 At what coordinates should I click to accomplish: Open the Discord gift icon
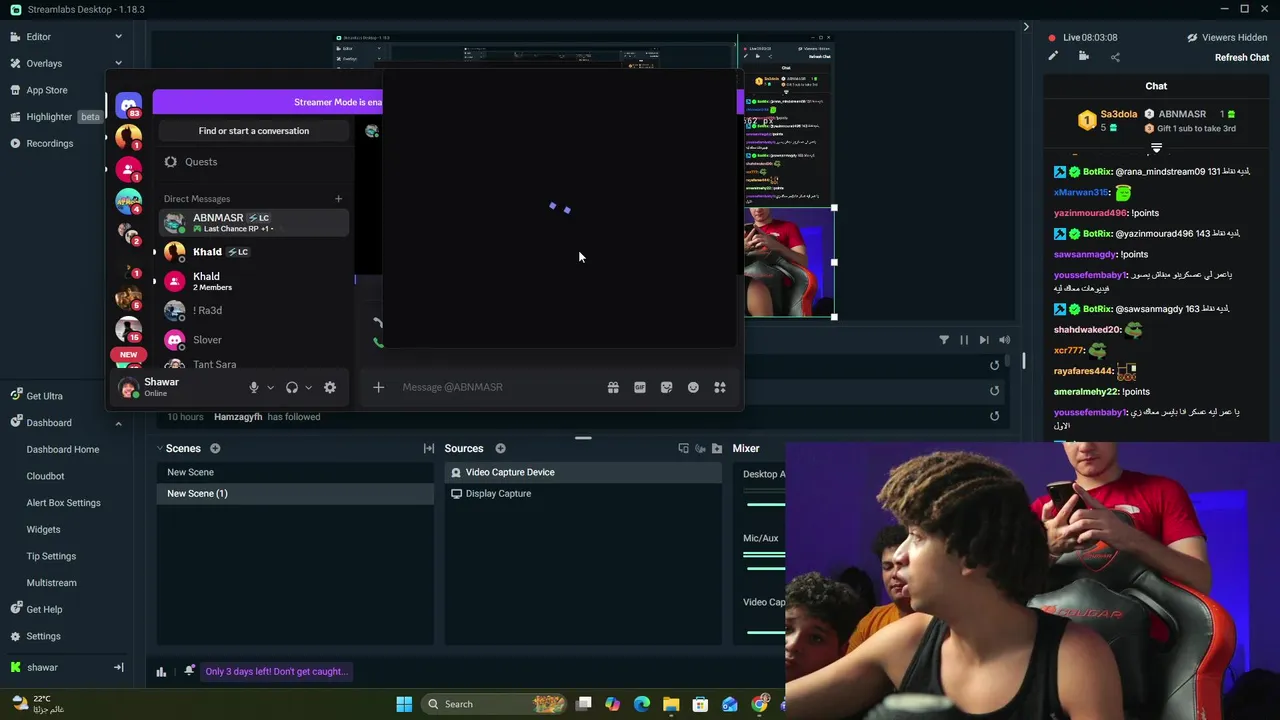click(613, 387)
